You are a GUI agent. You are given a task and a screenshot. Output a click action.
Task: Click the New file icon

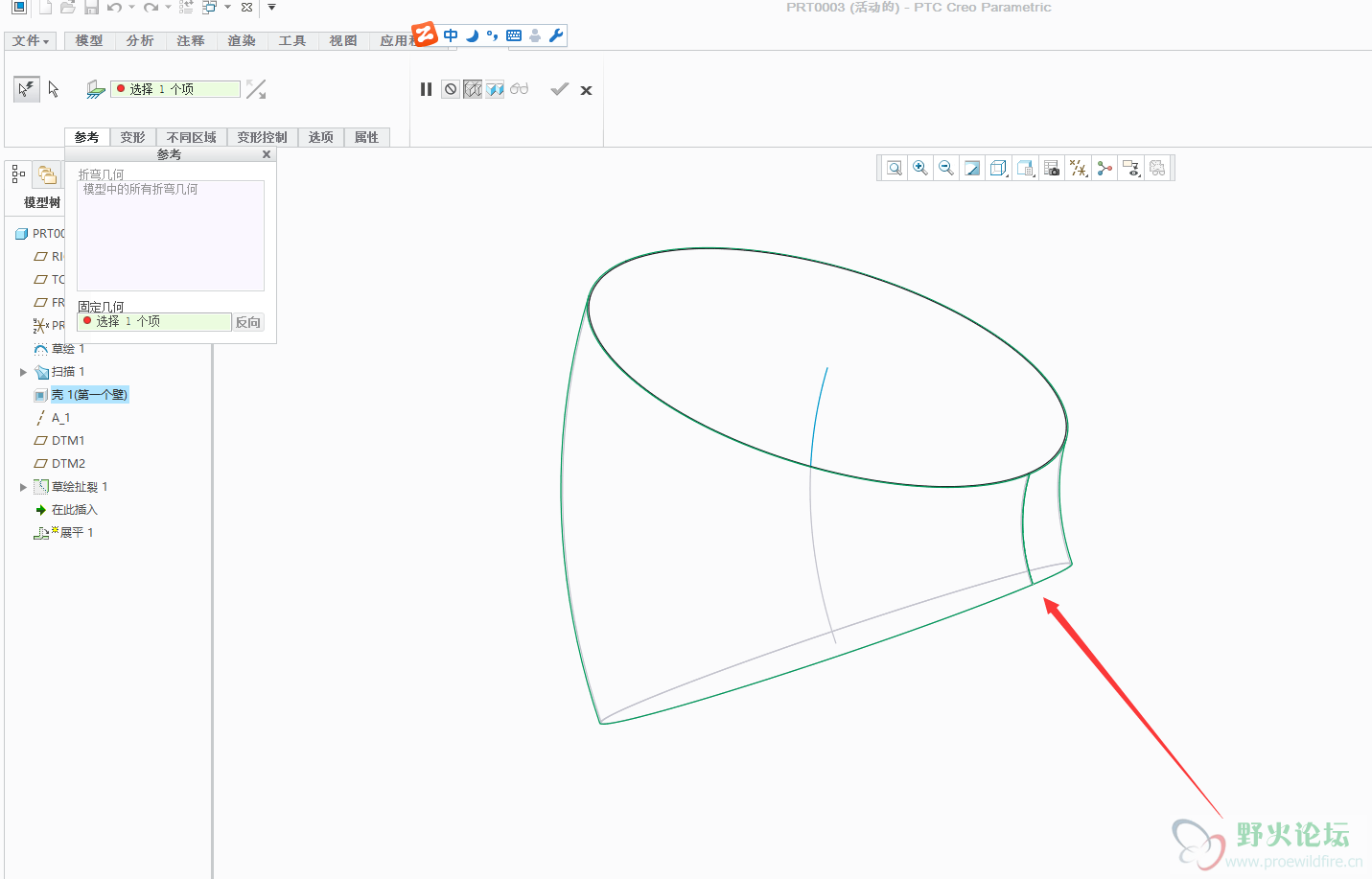(x=44, y=7)
